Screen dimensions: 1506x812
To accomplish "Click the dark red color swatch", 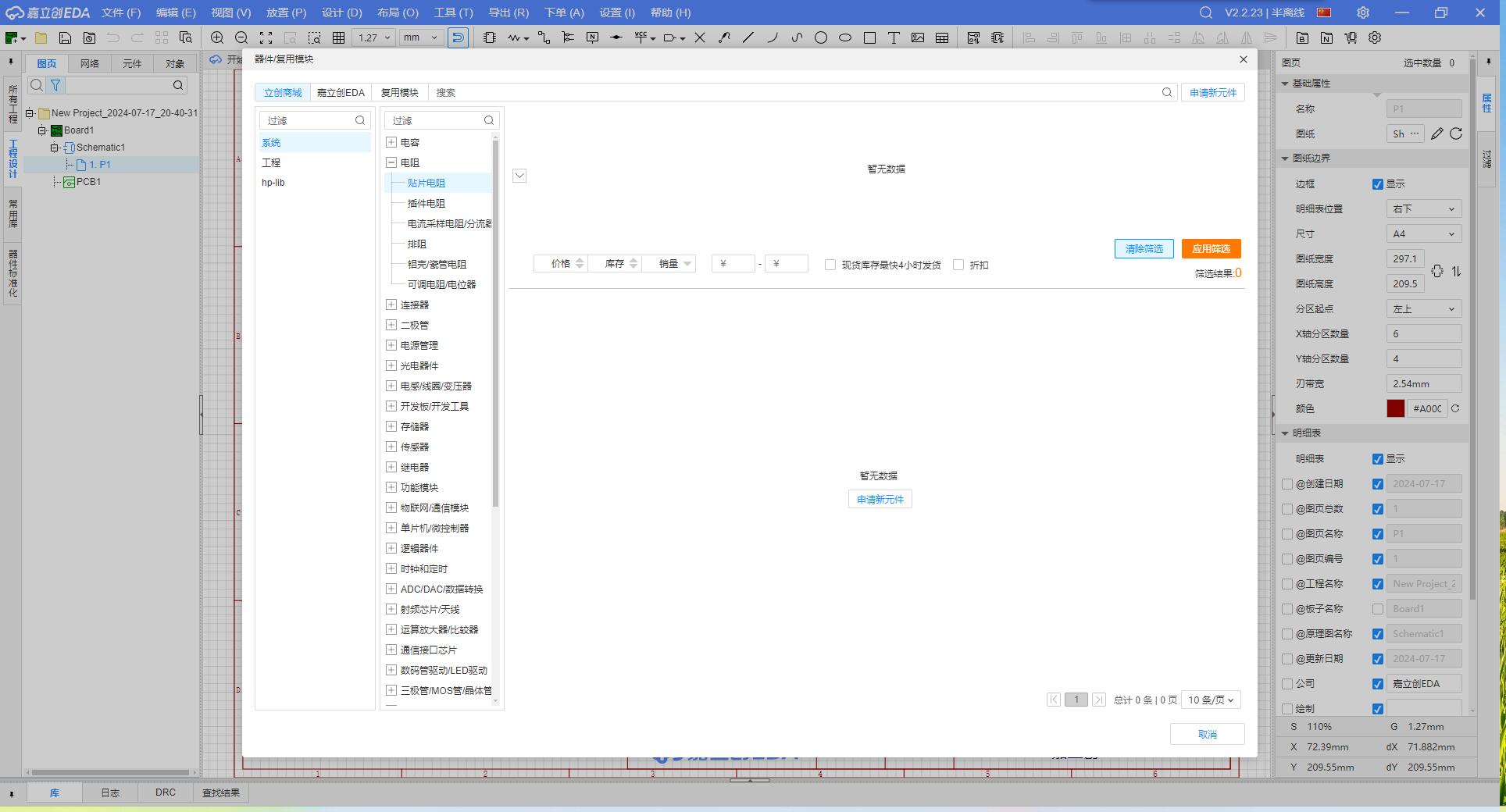I will coord(1395,408).
